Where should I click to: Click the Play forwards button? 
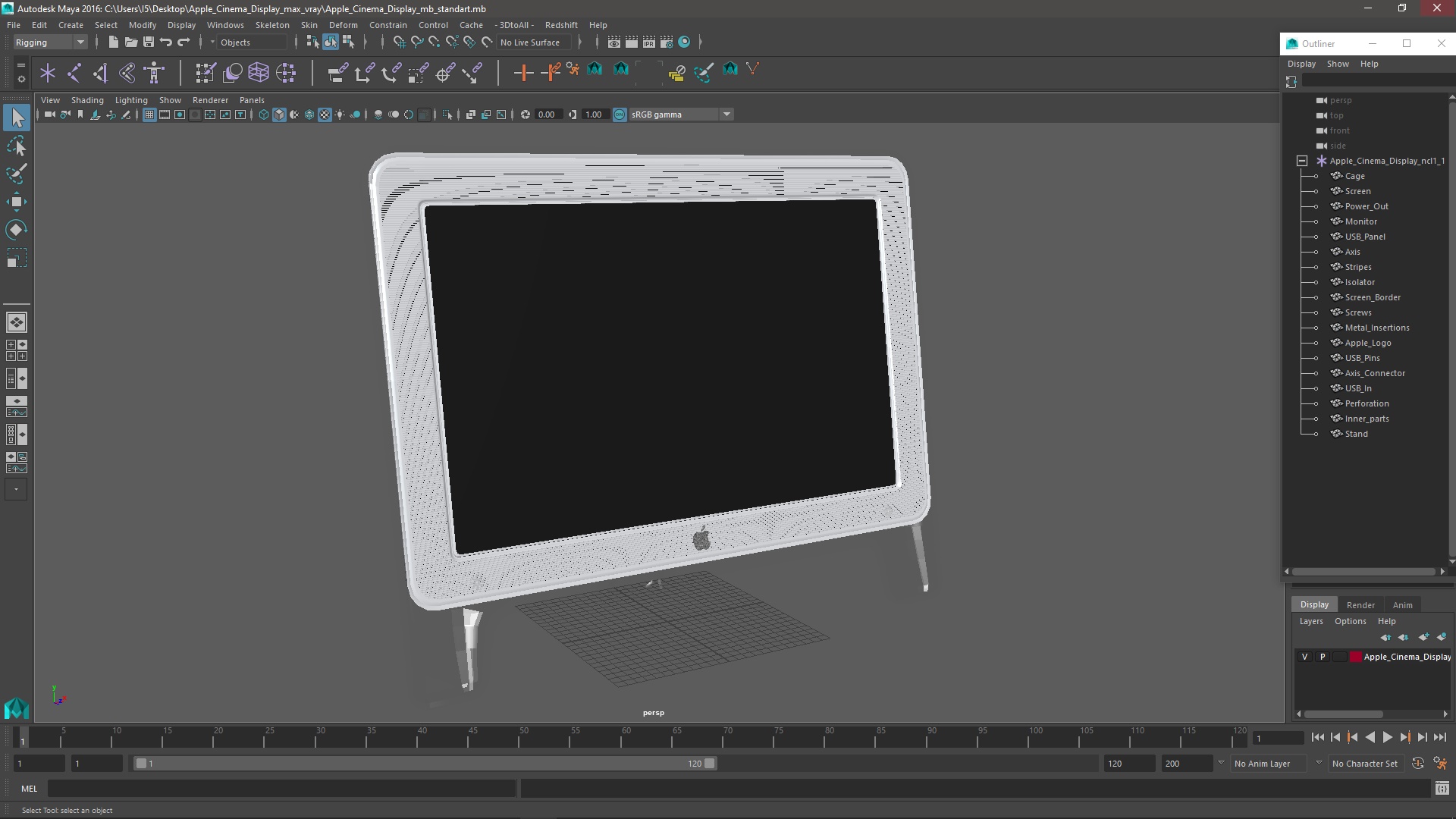[1387, 737]
